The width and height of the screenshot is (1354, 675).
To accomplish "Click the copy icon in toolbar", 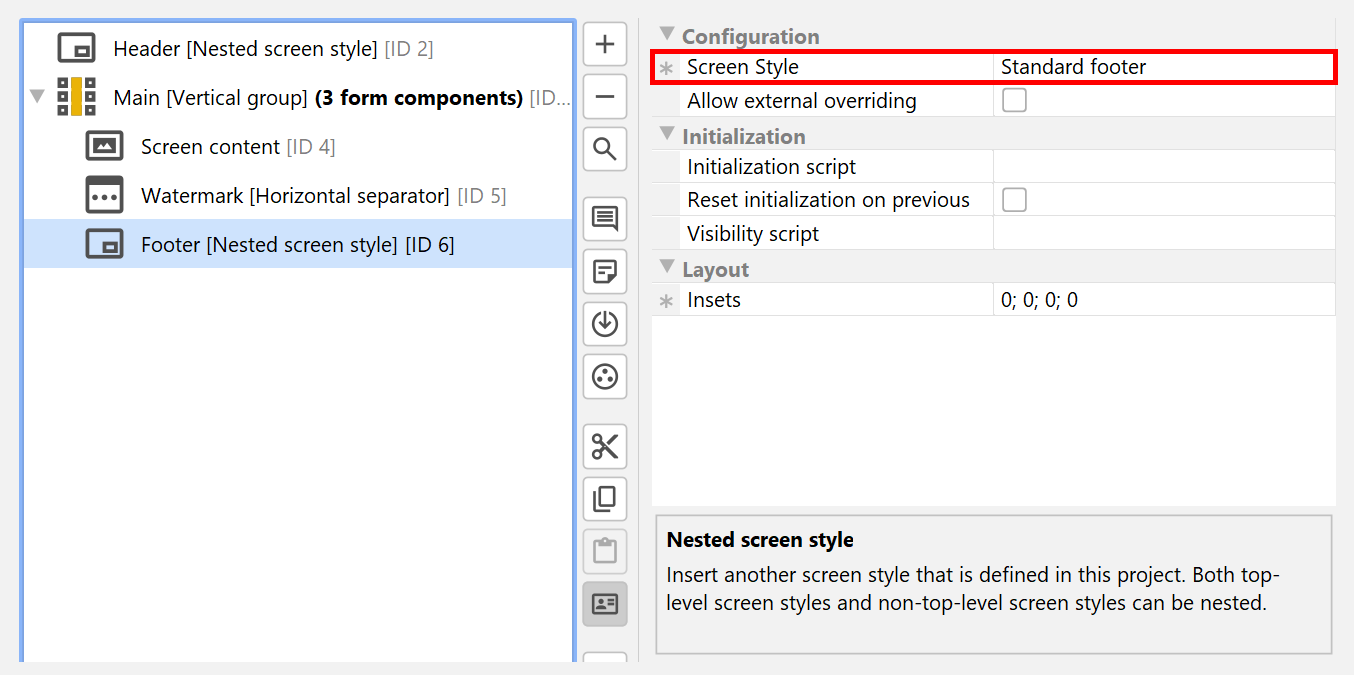I will click(x=605, y=499).
